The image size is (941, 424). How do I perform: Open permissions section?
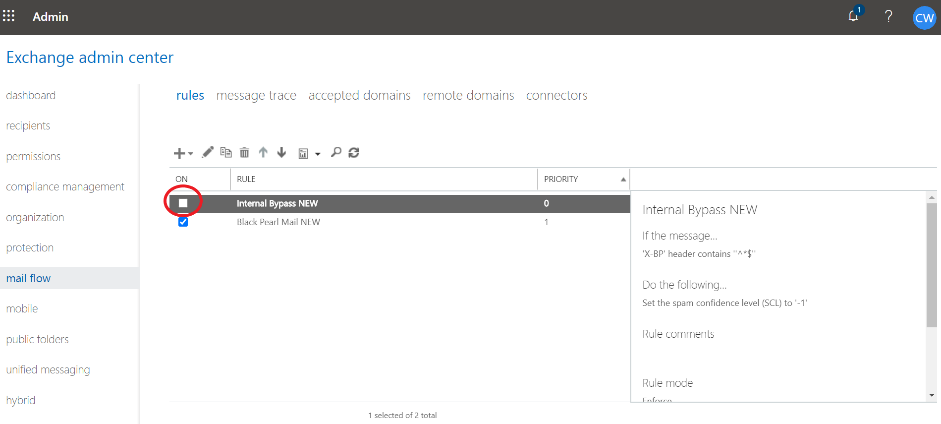[33, 157]
